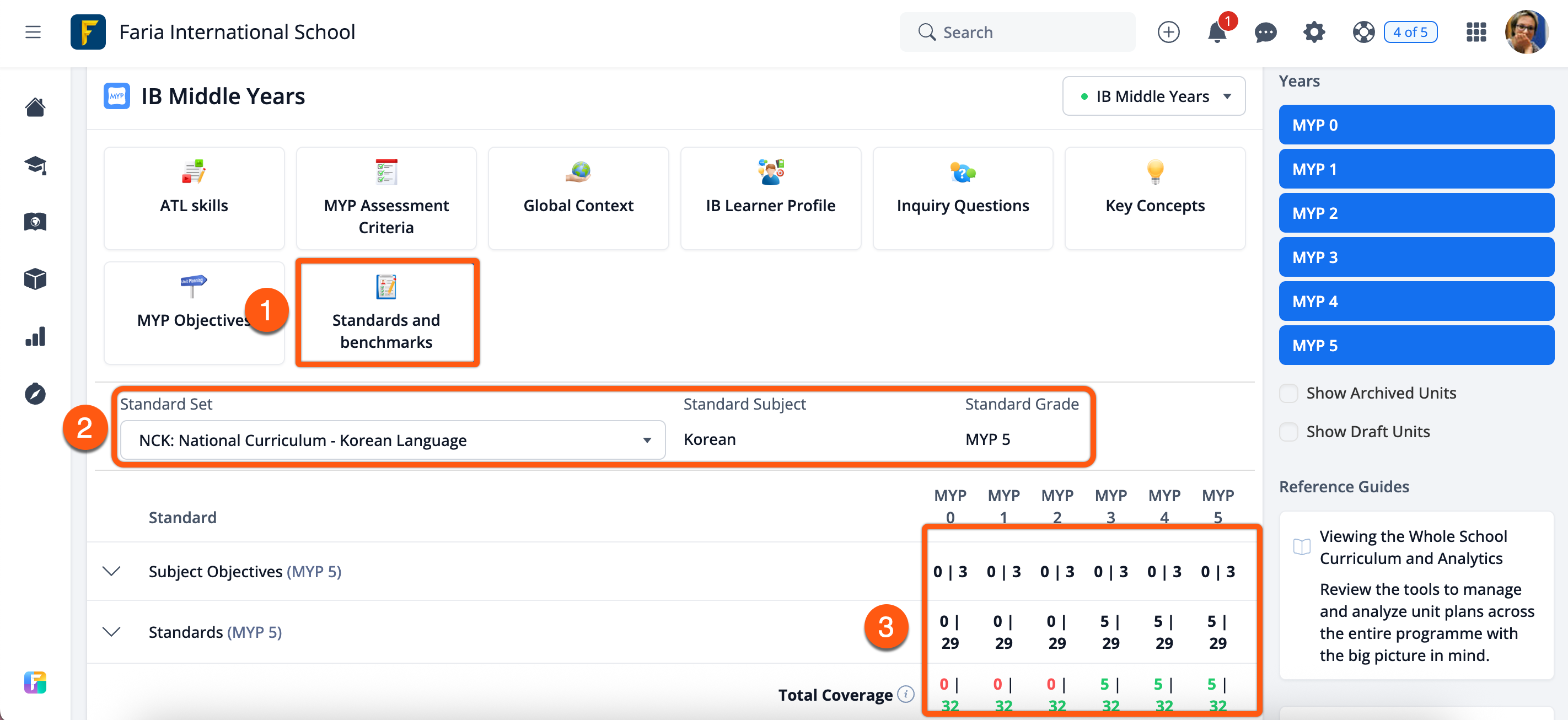Open the notifications bell

(1217, 33)
